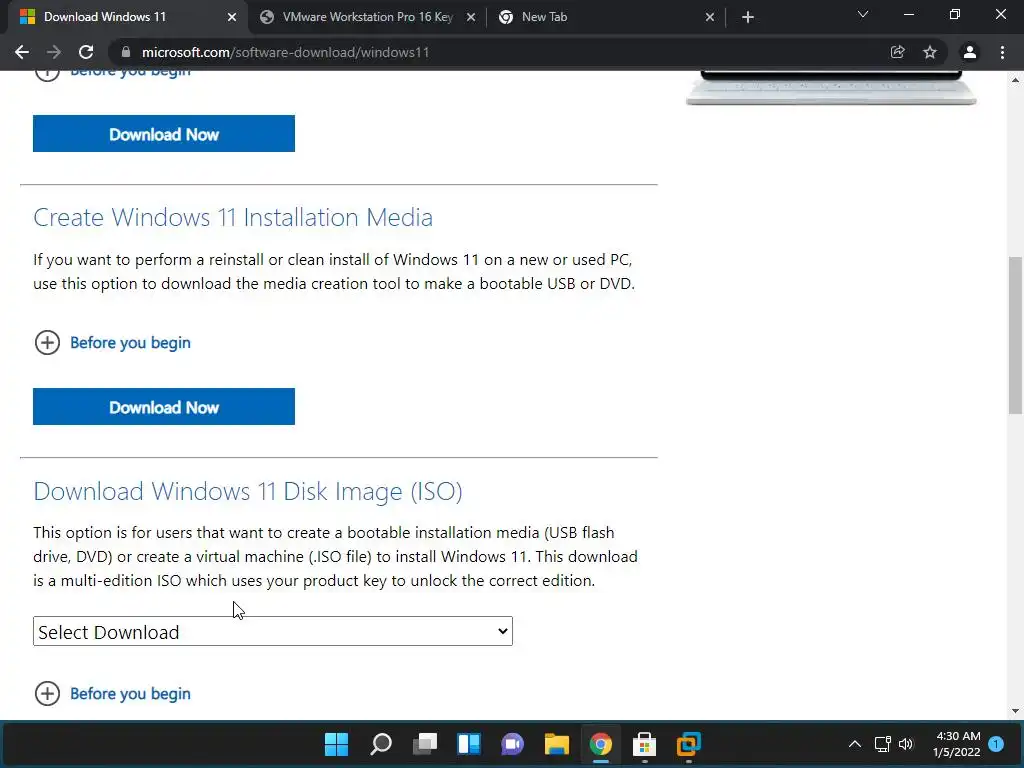This screenshot has height=768, width=1024.
Task: Open clock and date 4:30 AM
Action: [957, 744]
